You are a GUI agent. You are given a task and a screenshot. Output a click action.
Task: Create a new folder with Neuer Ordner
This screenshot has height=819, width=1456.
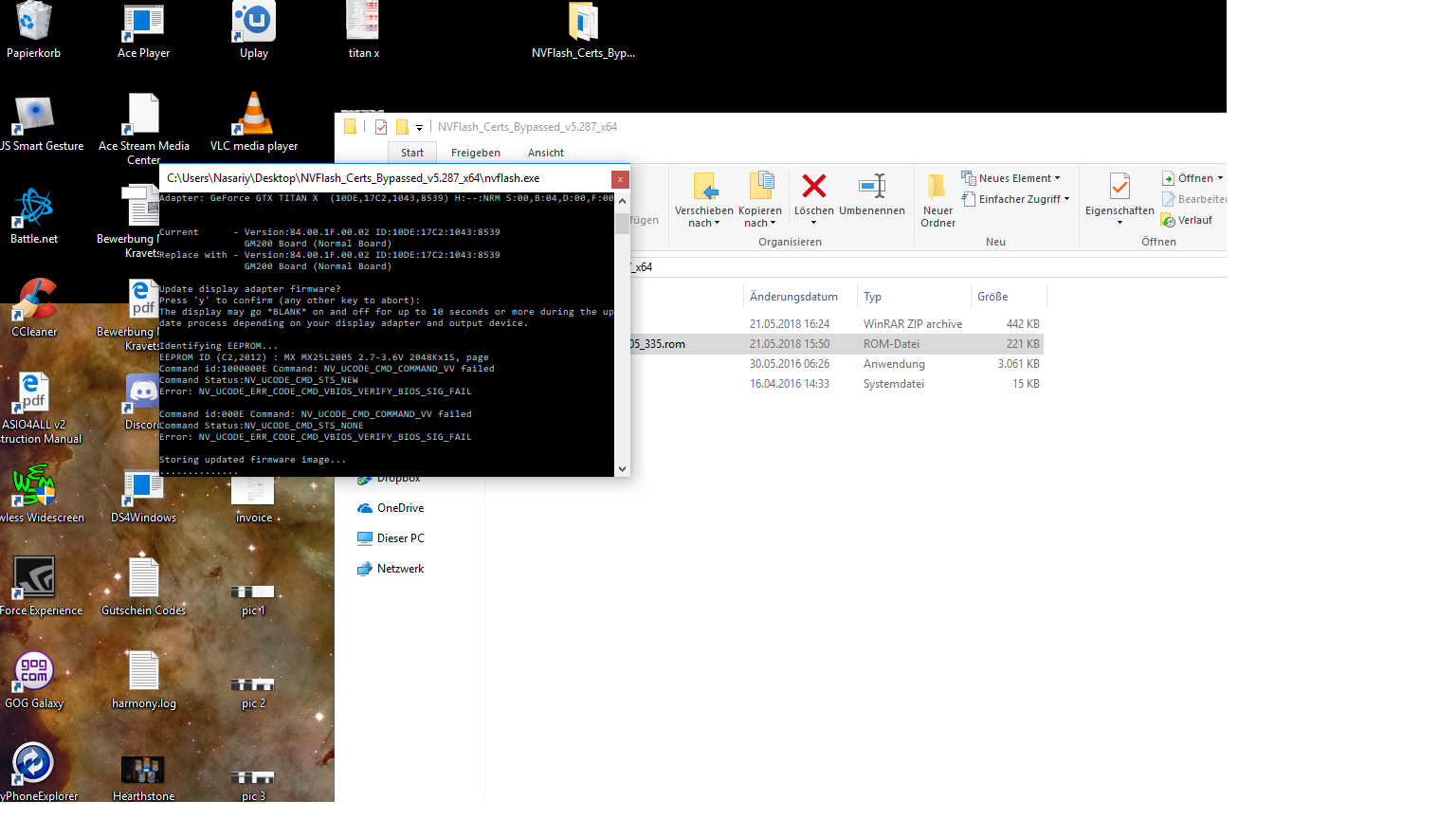point(937,200)
